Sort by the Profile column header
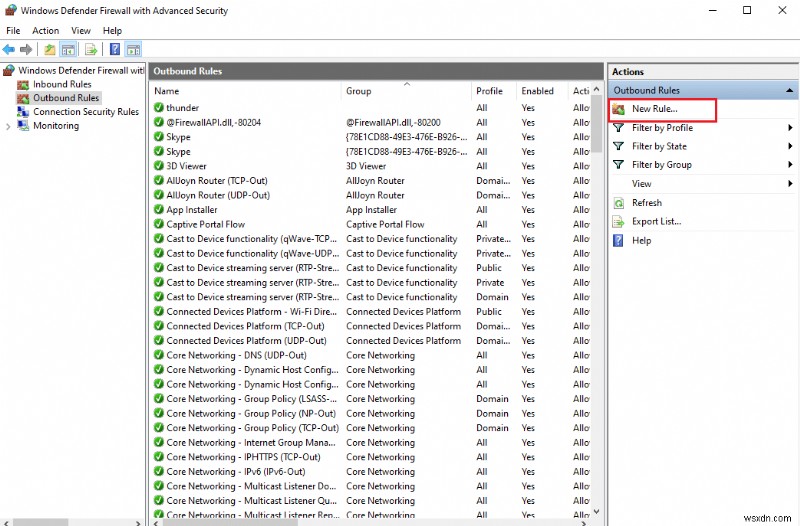800x526 pixels. 493,91
